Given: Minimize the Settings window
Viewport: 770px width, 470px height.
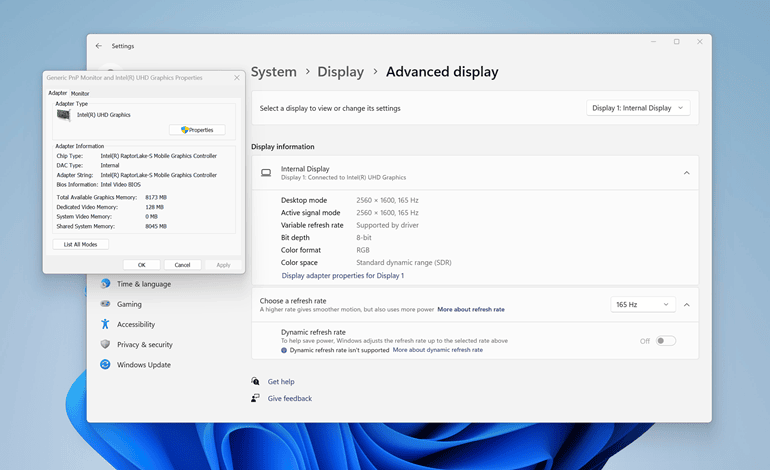Looking at the screenshot, I should (653, 42).
